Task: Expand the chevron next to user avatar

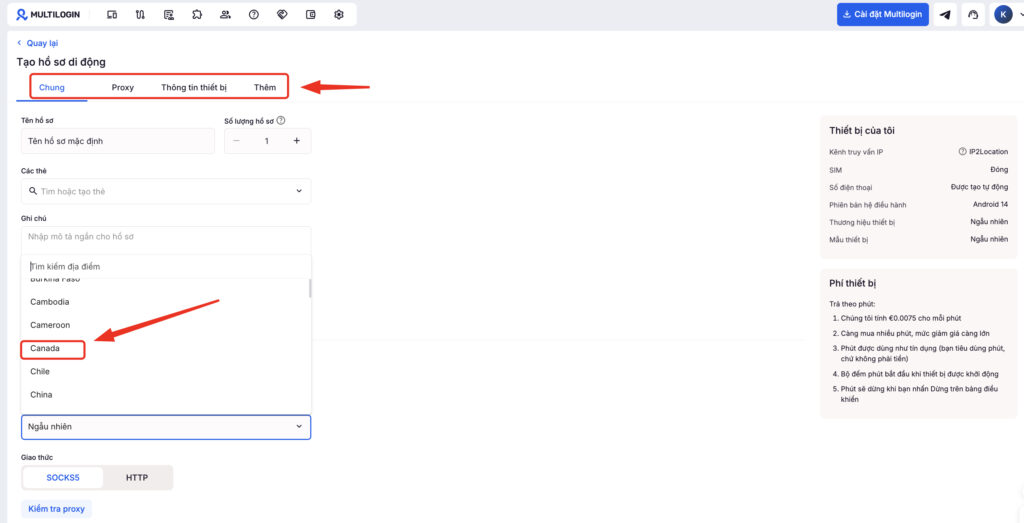Action: pos(1020,14)
